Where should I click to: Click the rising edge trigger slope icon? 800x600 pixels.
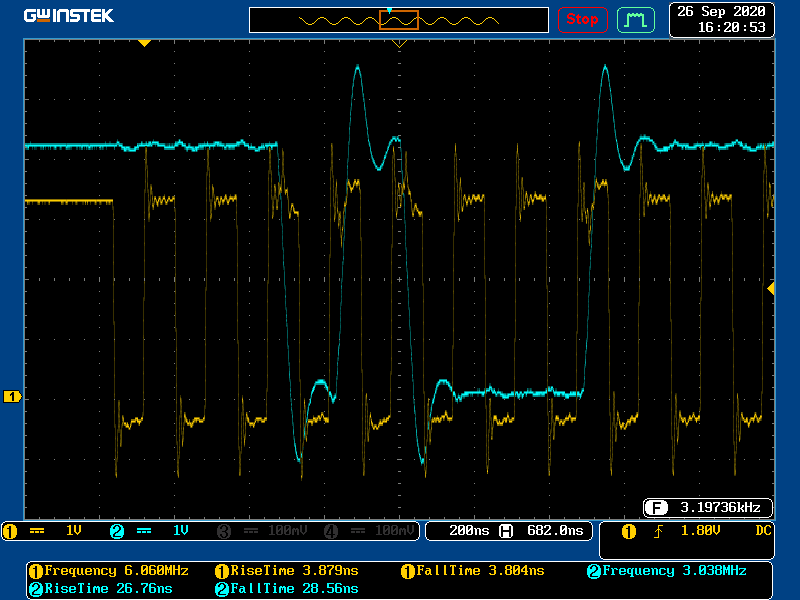658,531
